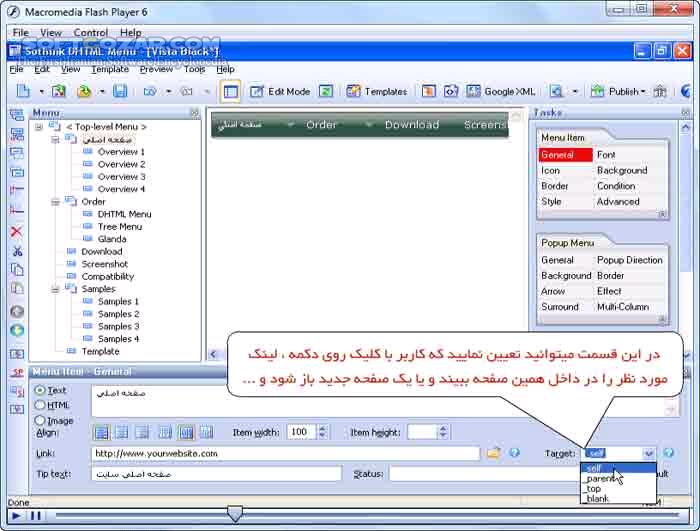Click the paste icon in left sidebar

click(x=17, y=288)
